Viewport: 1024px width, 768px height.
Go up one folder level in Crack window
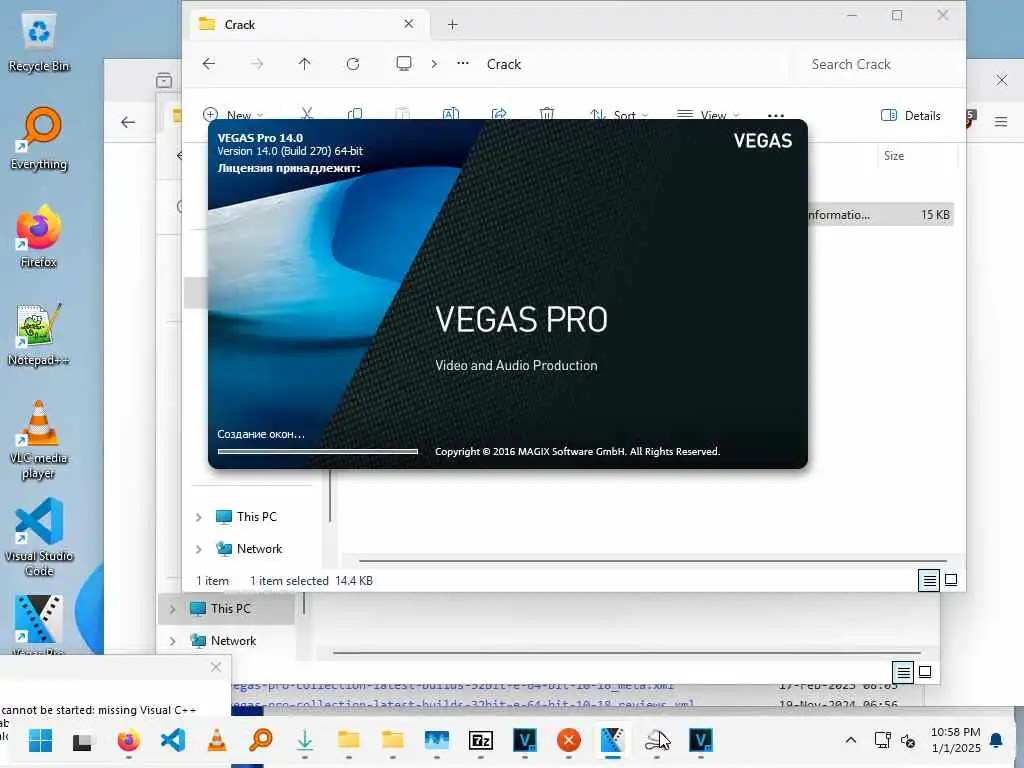point(304,64)
